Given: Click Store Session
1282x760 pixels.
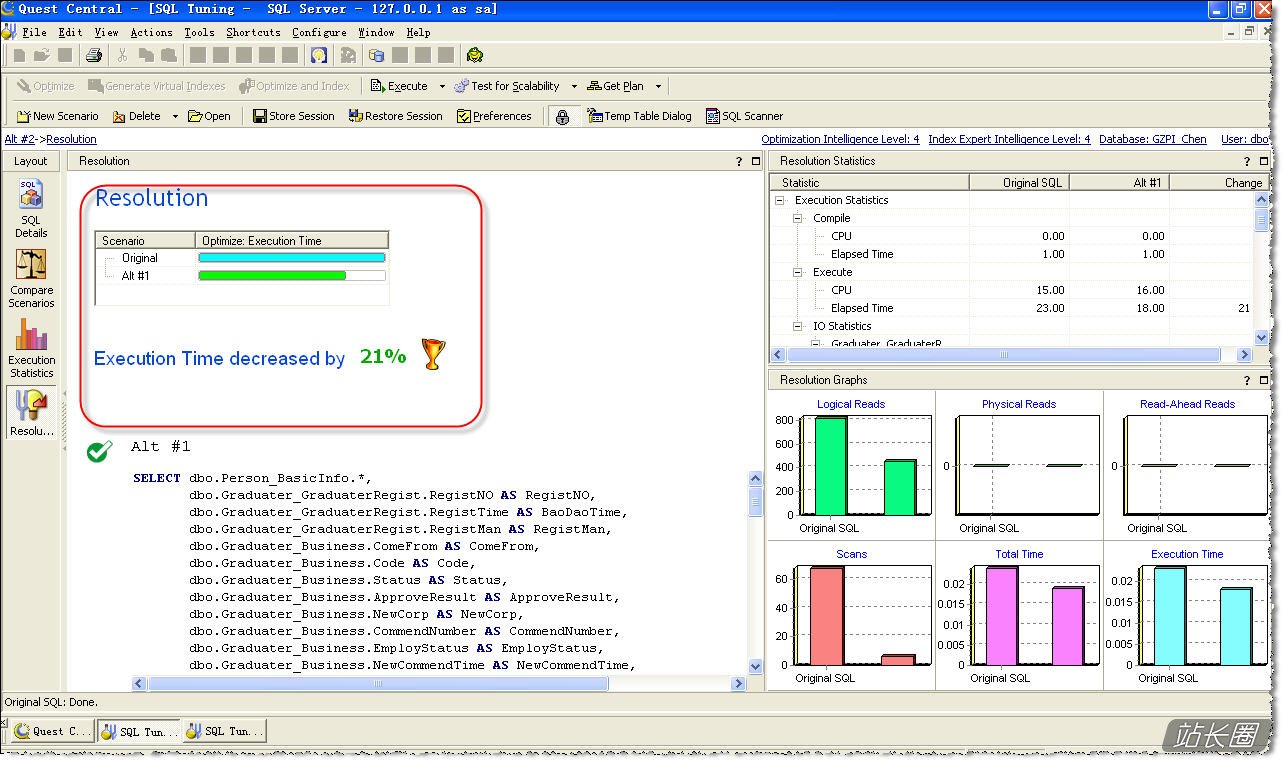Looking at the screenshot, I should pos(294,116).
